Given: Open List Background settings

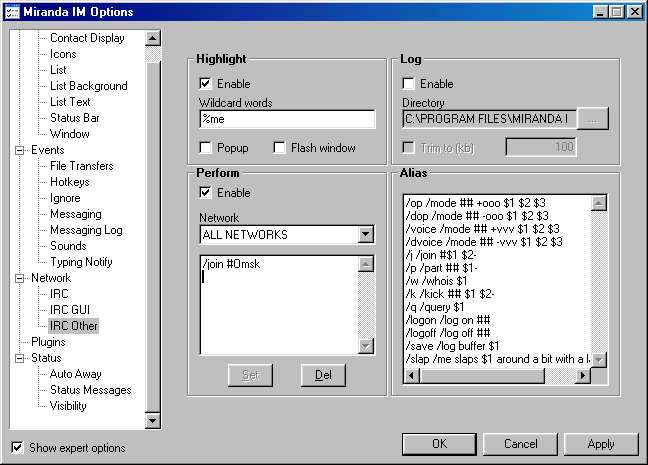Looking at the screenshot, I should pyautogui.click(x=89, y=86).
